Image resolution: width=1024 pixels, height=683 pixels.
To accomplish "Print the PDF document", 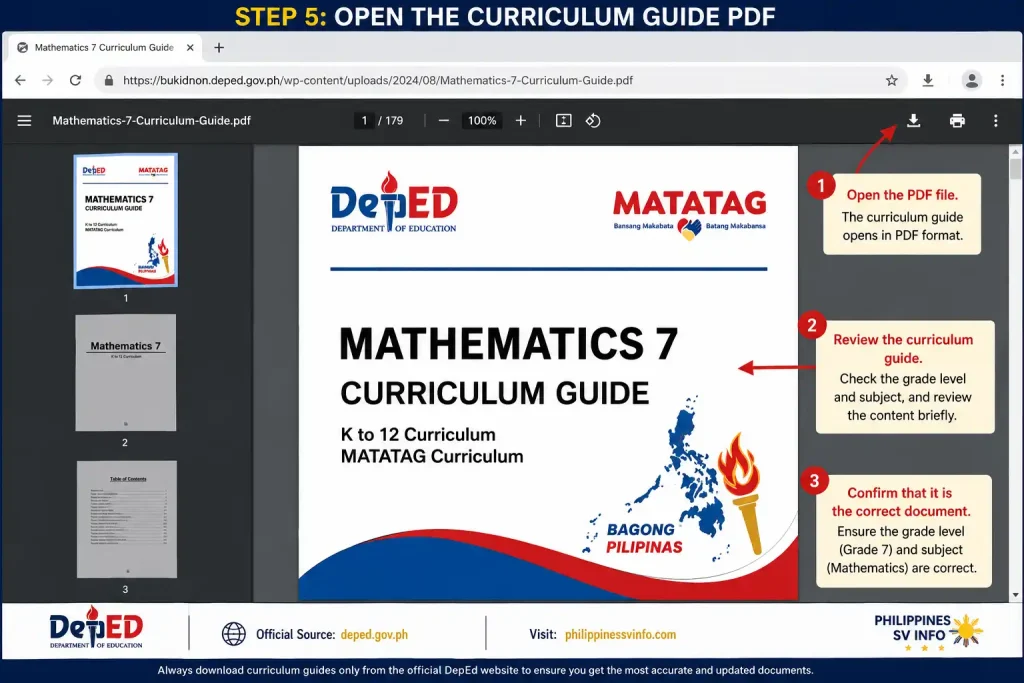I will pos(957,121).
